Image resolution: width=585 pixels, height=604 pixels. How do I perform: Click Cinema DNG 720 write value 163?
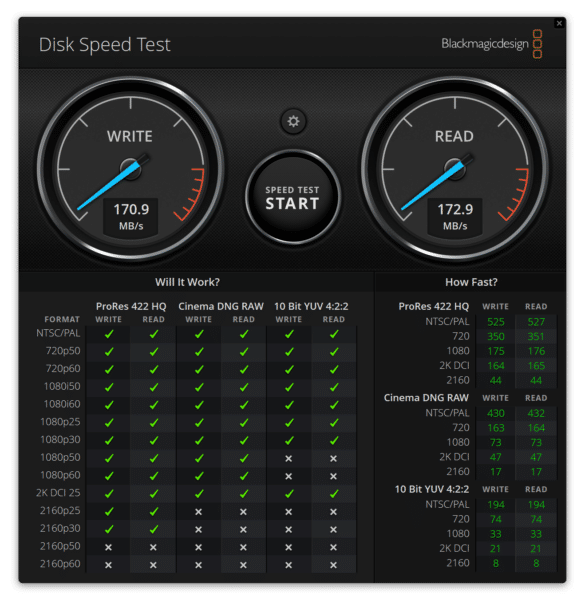pos(496,428)
